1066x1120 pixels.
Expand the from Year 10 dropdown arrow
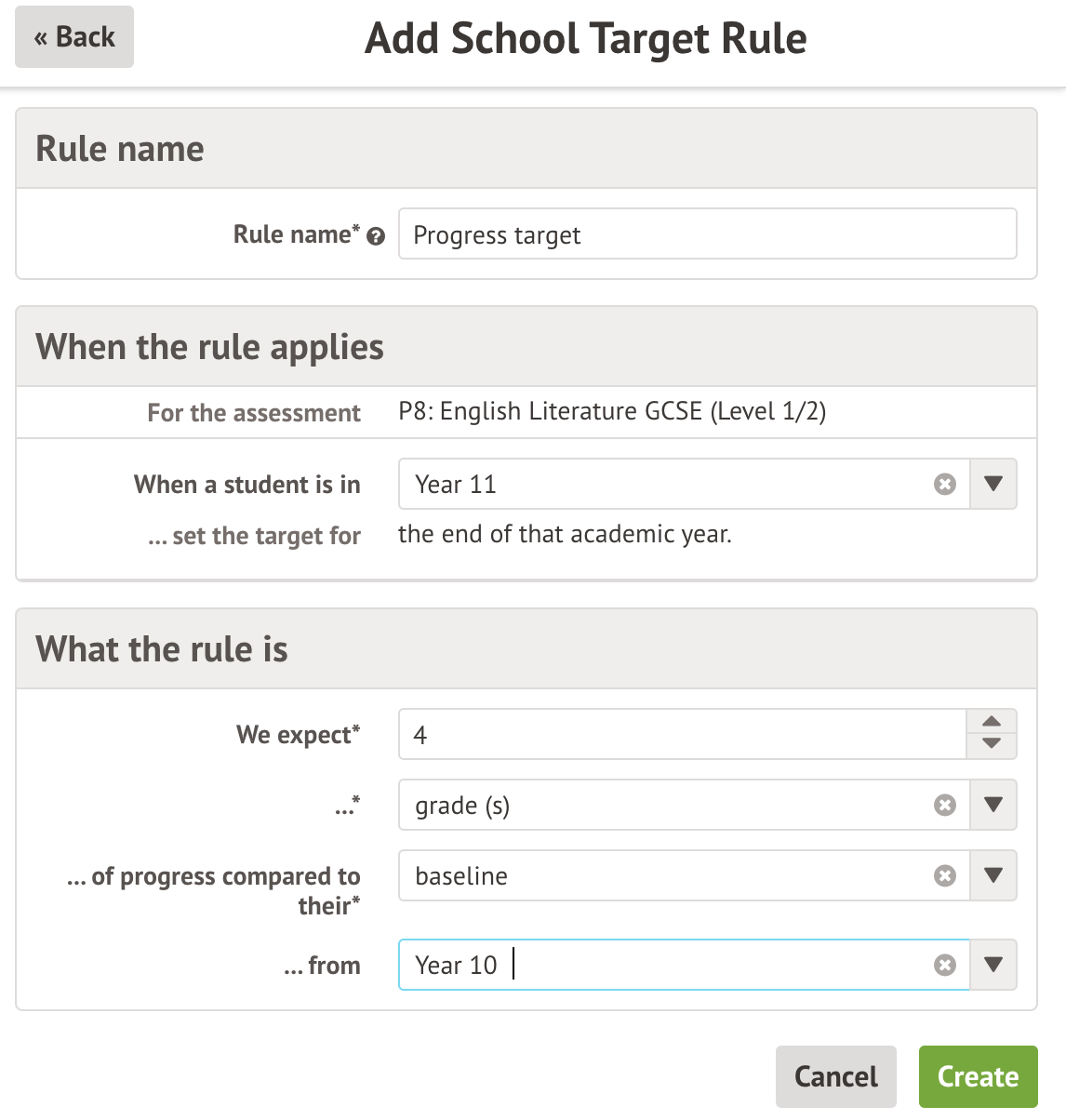tap(993, 965)
